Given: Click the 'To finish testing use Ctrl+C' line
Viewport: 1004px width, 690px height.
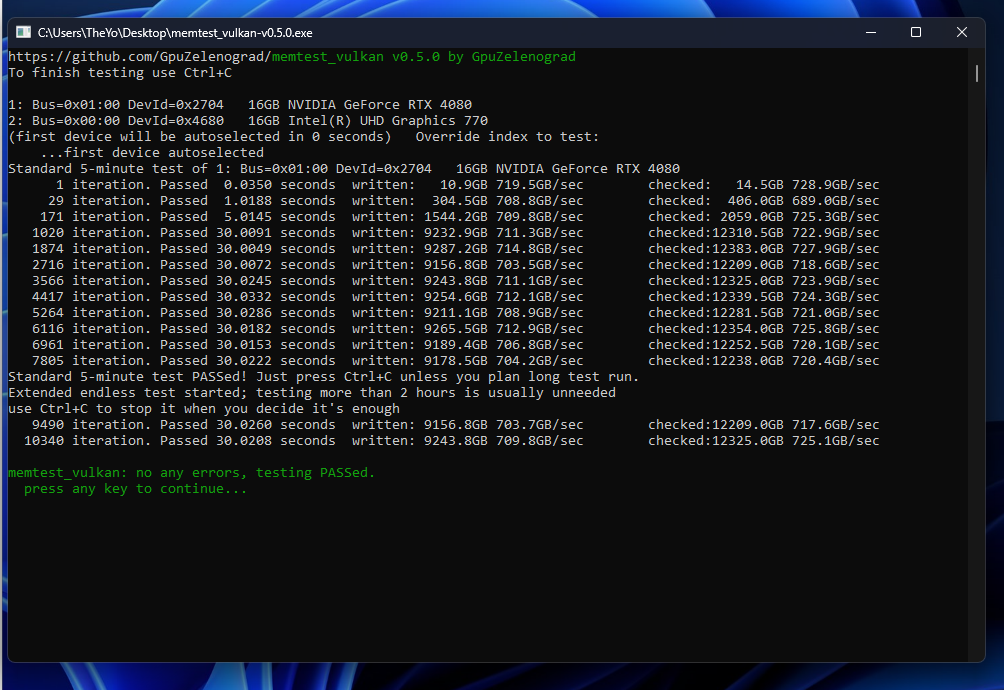Looking at the screenshot, I should click(120, 72).
